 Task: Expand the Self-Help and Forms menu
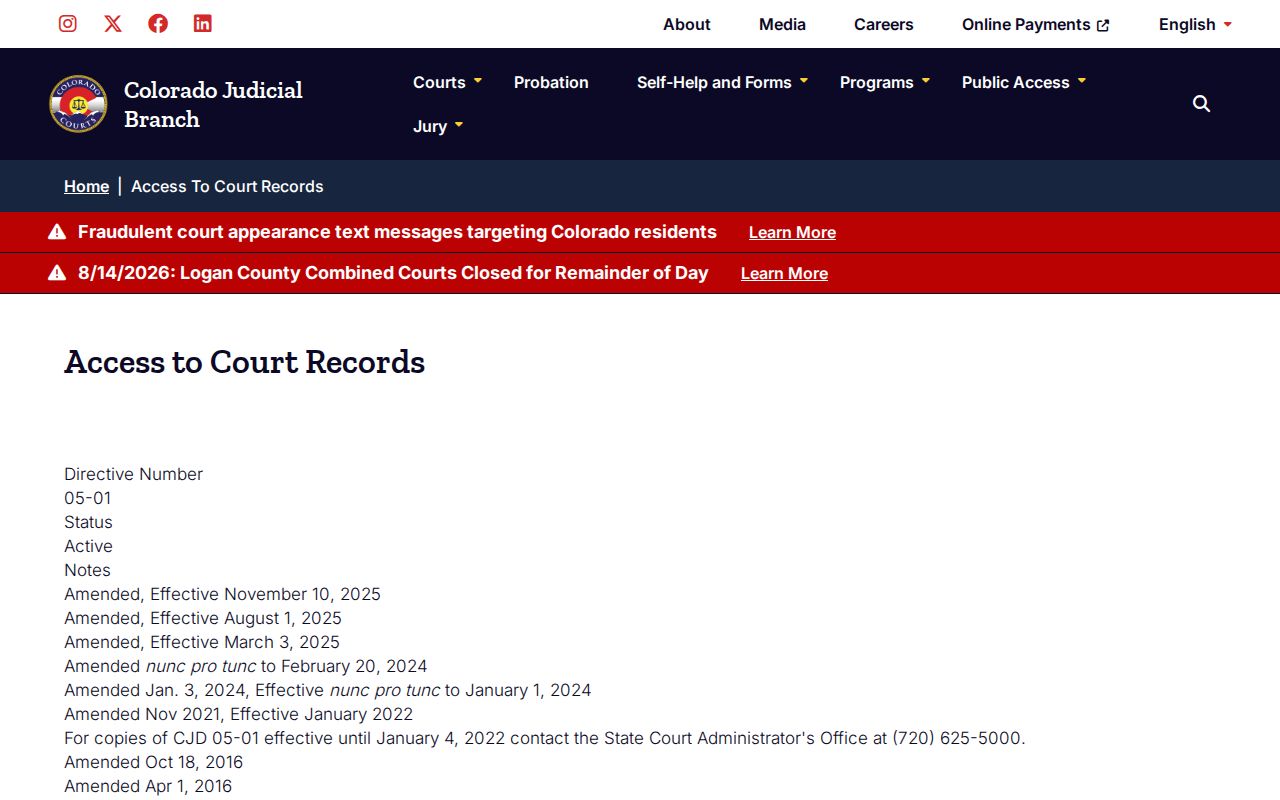coord(722,82)
